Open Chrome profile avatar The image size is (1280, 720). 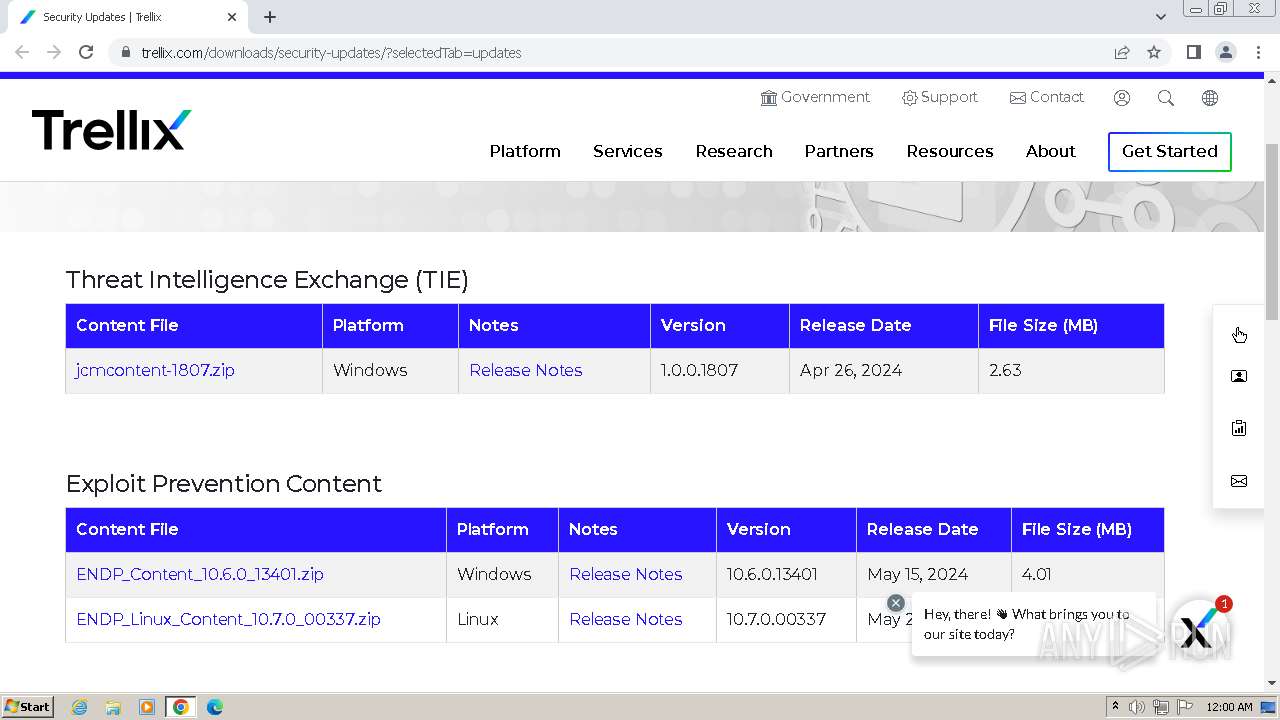pos(1225,52)
